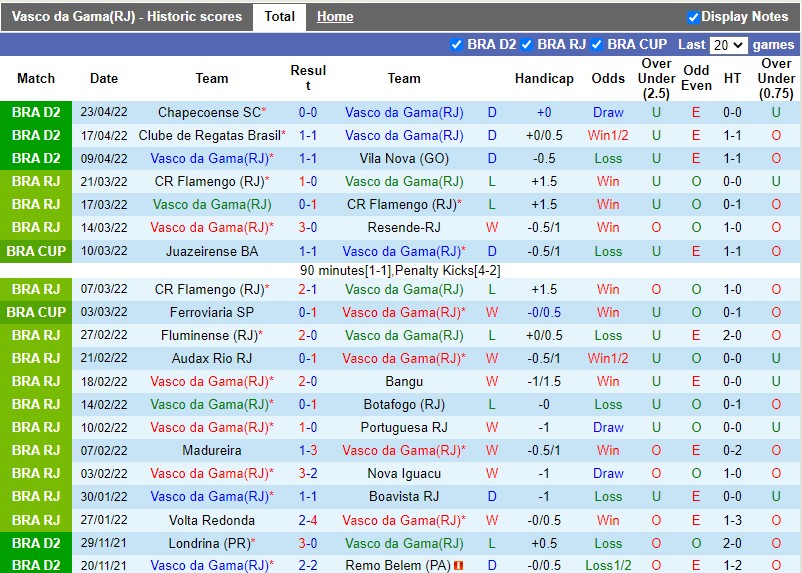
Task: Click the 1-3 result for Madureira match
Action: pyautogui.click(x=308, y=451)
